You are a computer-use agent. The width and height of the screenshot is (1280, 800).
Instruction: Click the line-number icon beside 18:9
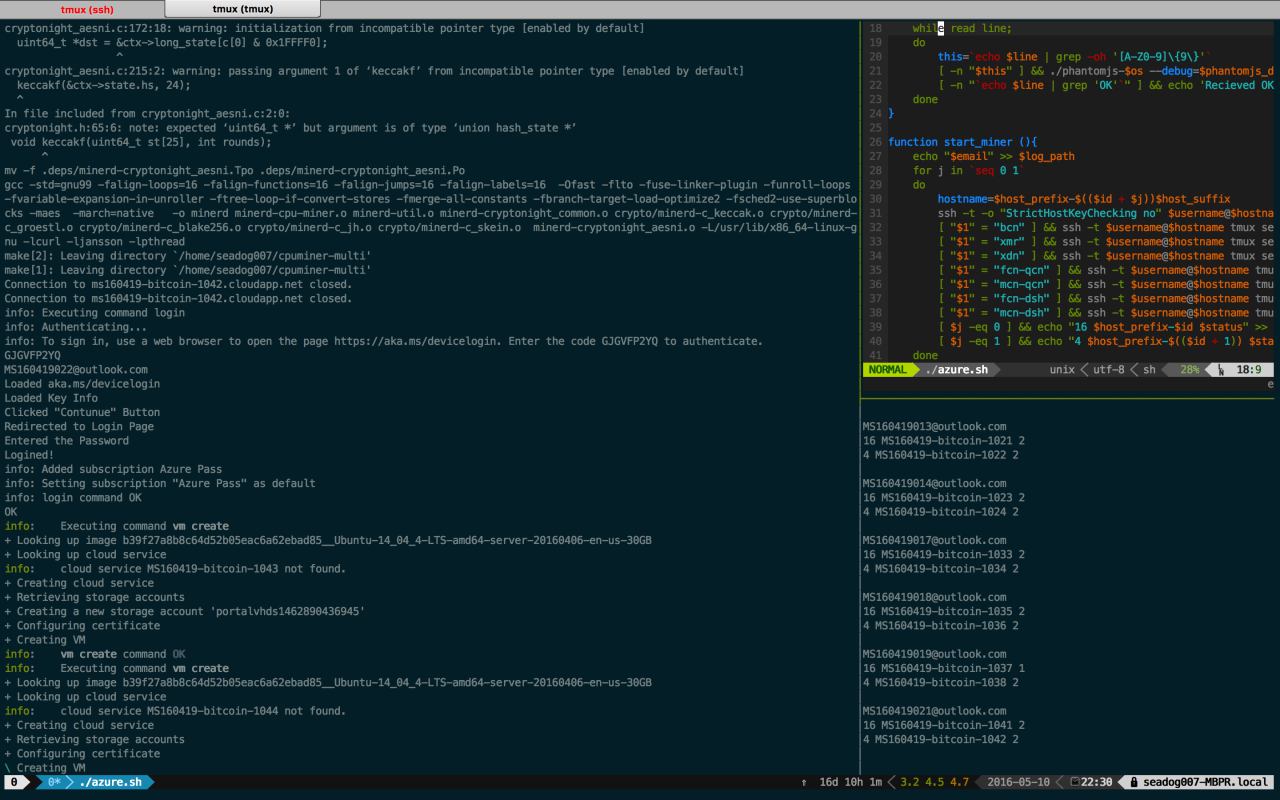click(1220, 370)
